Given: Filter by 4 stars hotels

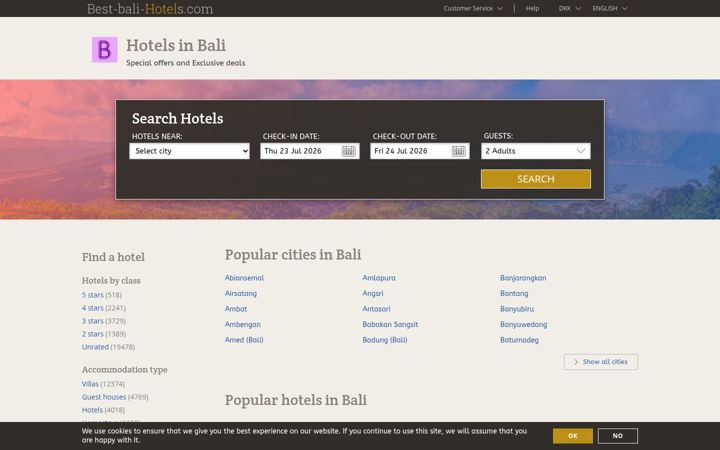Looking at the screenshot, I should (92, 308).
